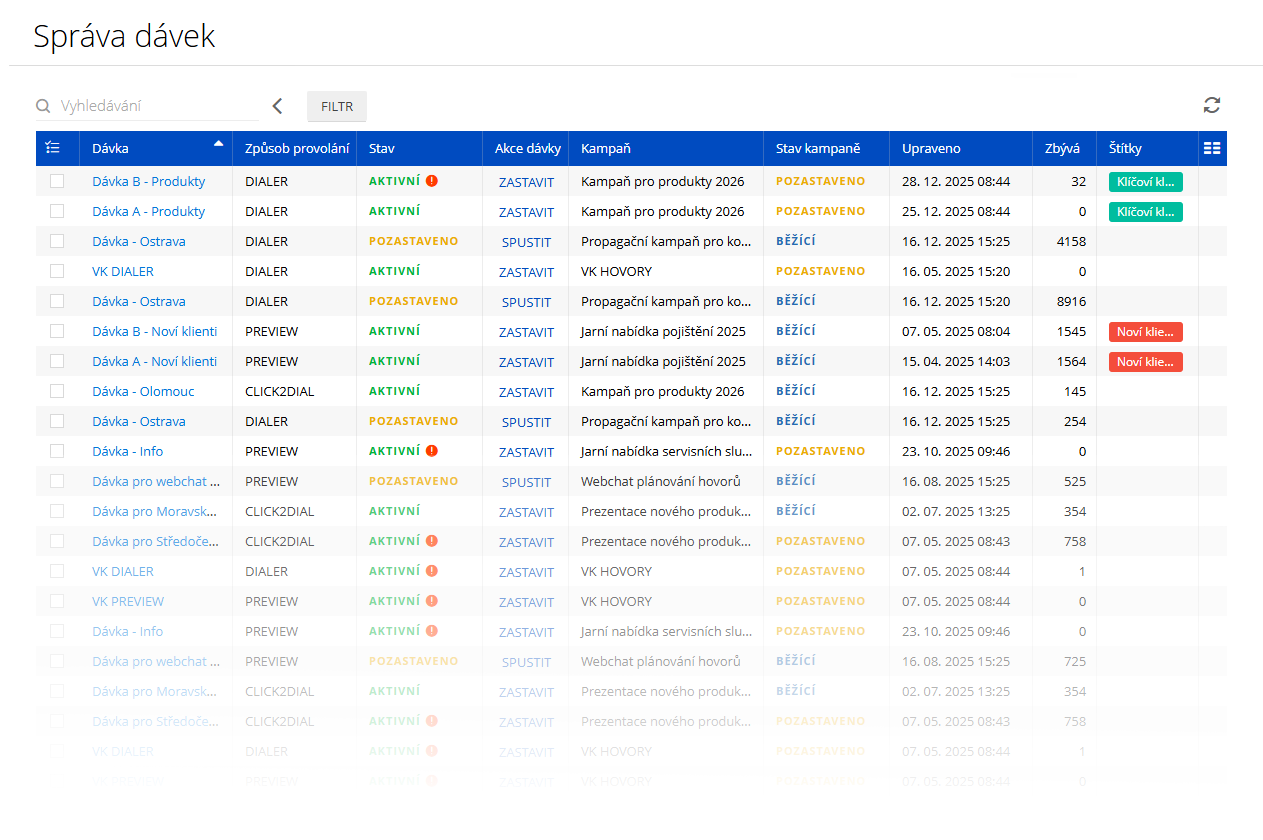The width and height of the screenshot is (1263, 840).
Task: Check the box for Dávka A - Noví klienti
Action: [x=57, y=361]
